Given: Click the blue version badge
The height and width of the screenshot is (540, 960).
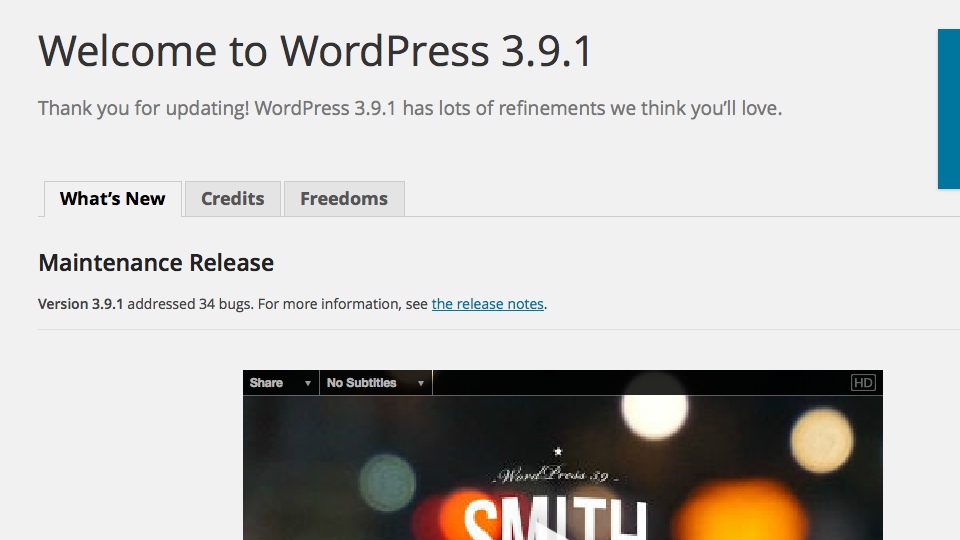Looking at the screenshot, I should tap(949, 109).
